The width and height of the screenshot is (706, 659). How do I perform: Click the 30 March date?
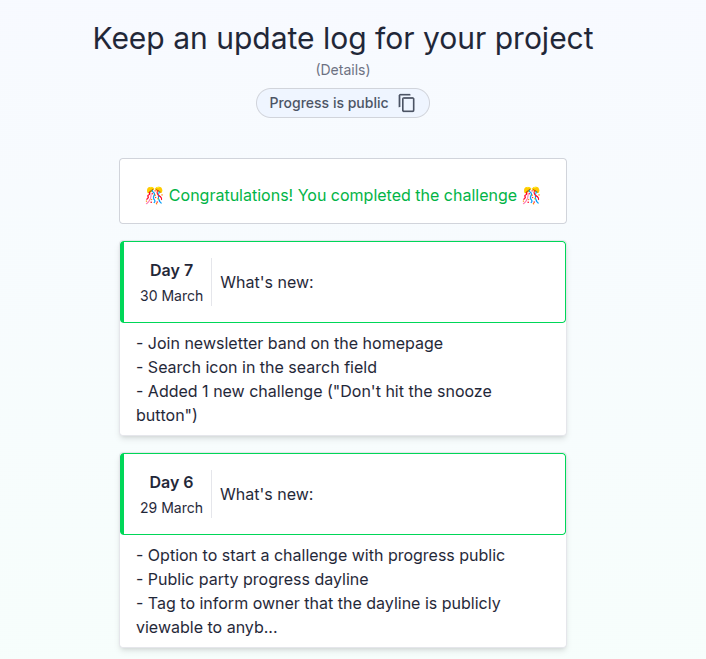(171, 296)
